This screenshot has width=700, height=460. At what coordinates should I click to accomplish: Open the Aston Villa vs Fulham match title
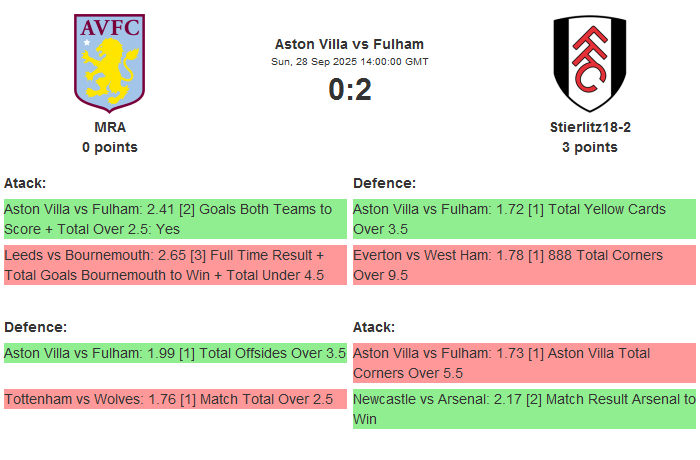(x=349, y=44)
